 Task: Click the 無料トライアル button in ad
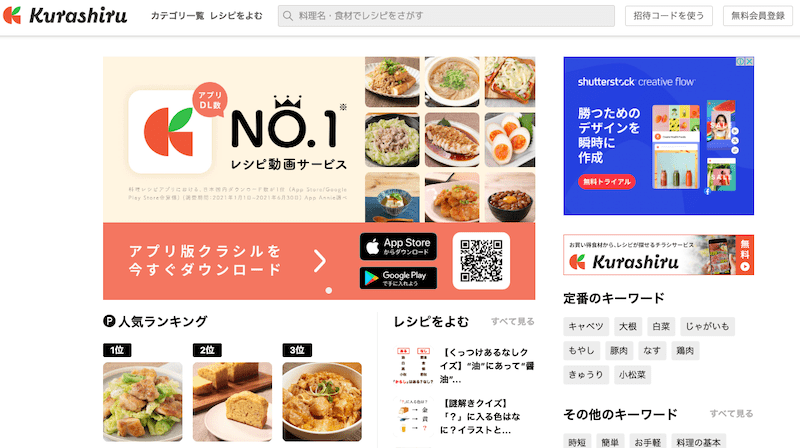pyautogui.click(x=607, y=182)
